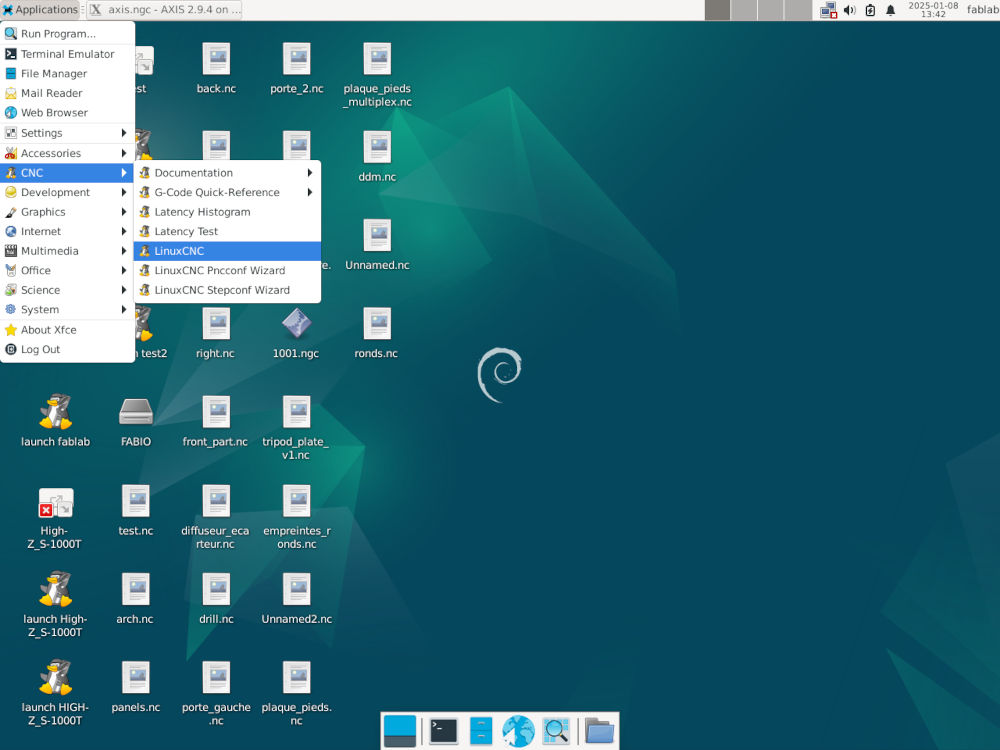1000x750 pixels.
Task: Expand the System submenu
Action: pyautogui.click(x=67, y=310)
